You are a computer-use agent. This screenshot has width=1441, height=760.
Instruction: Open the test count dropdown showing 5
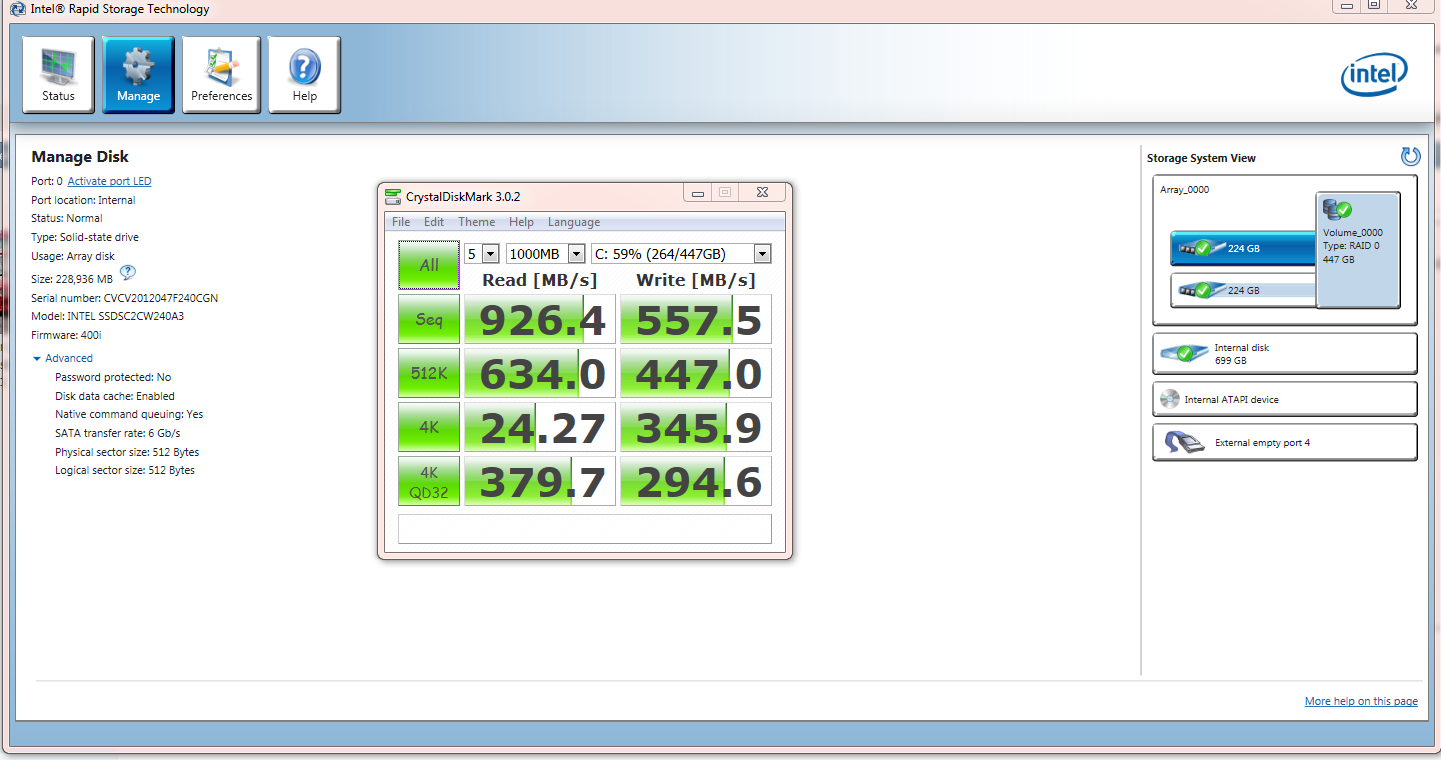490,254
